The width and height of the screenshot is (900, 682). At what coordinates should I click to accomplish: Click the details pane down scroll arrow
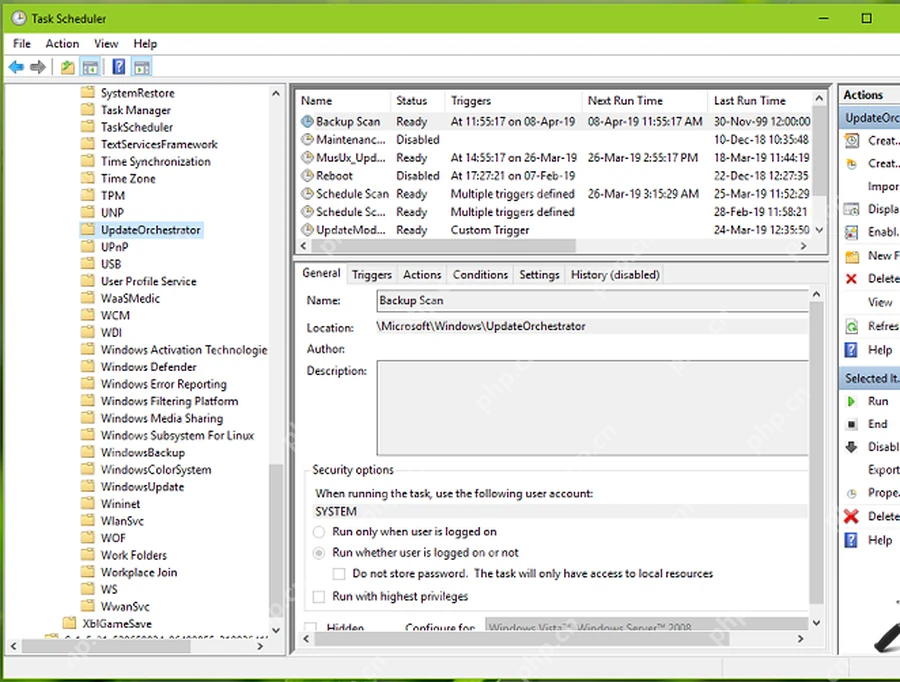[x=816, y=623]
